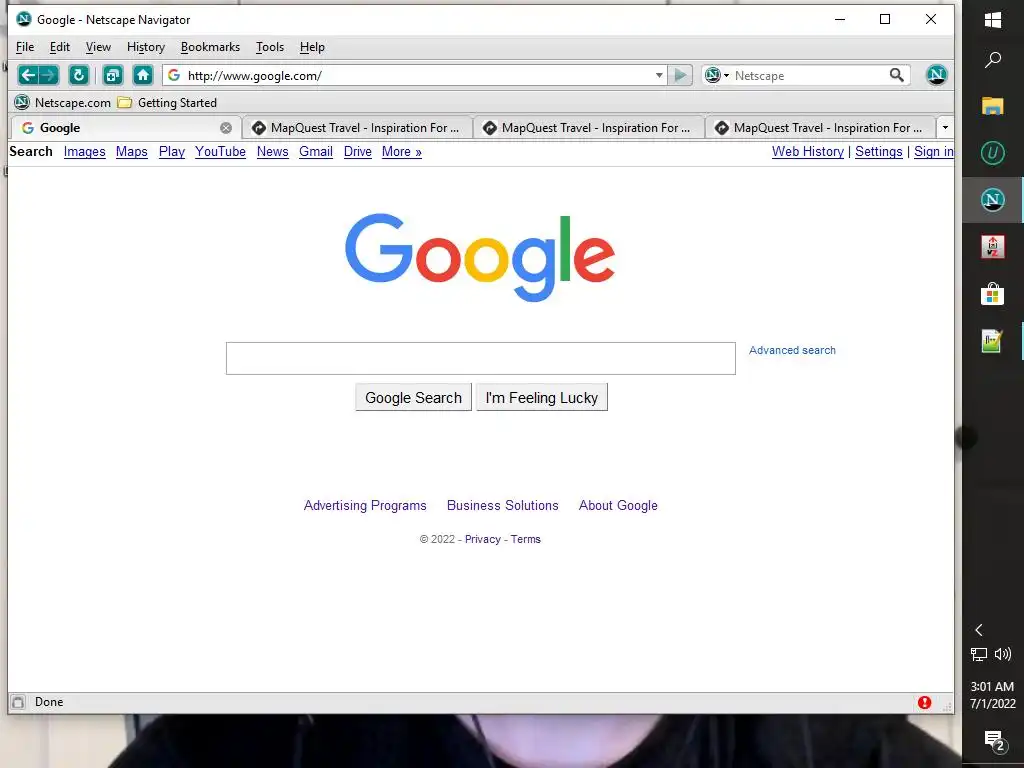Click the Advanced search link

click(x=792, y=350)
